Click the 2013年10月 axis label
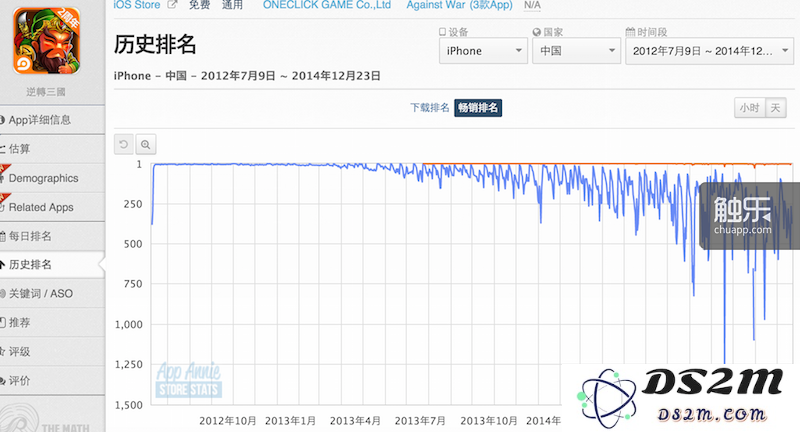The image size is (800, 432). point(489,421)
